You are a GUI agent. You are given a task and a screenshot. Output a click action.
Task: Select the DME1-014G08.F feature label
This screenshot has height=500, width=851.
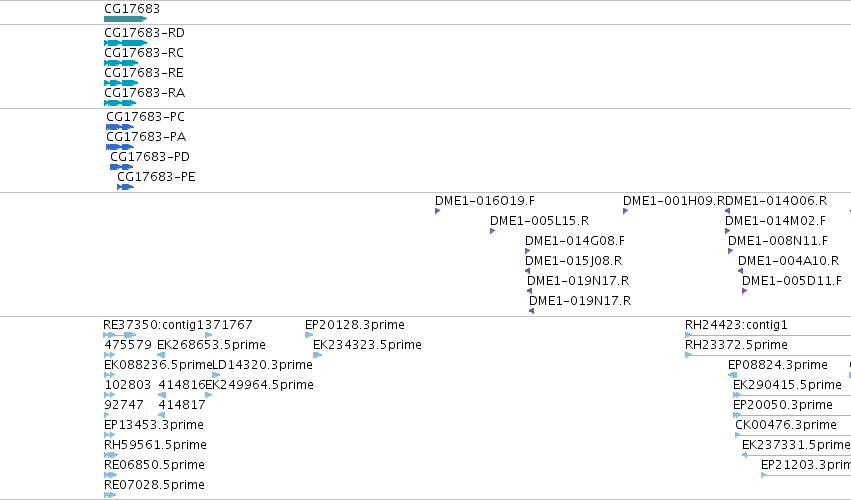575,240
